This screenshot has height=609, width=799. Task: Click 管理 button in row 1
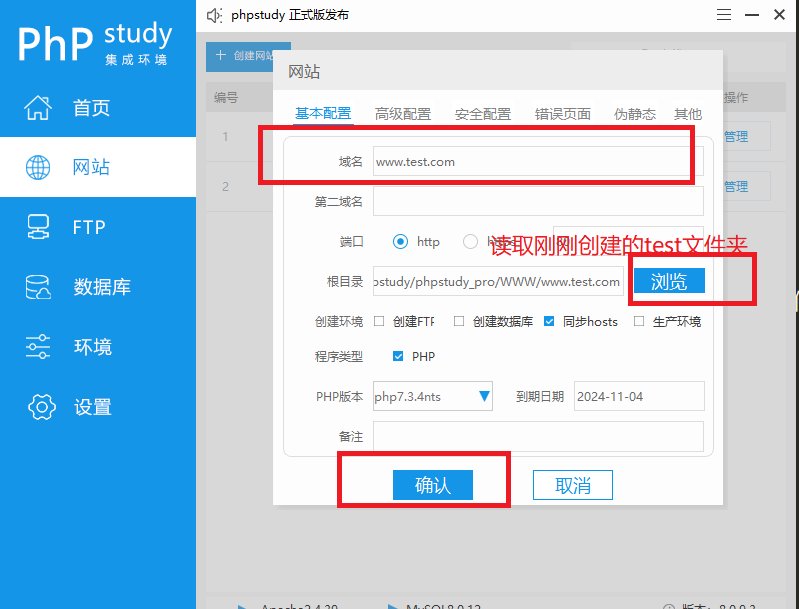pos(746,136)
